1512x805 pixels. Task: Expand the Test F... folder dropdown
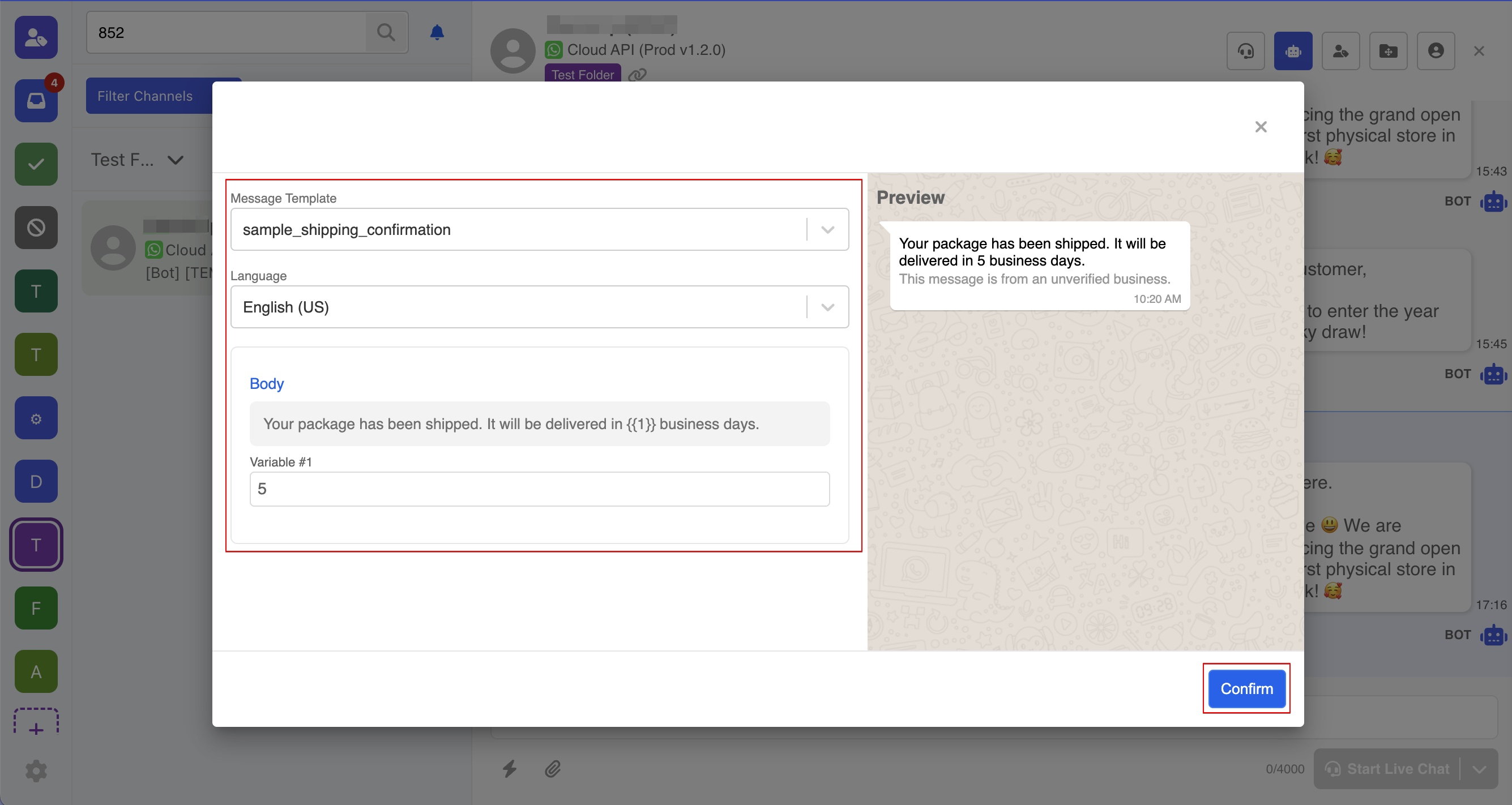coord(175,160)
